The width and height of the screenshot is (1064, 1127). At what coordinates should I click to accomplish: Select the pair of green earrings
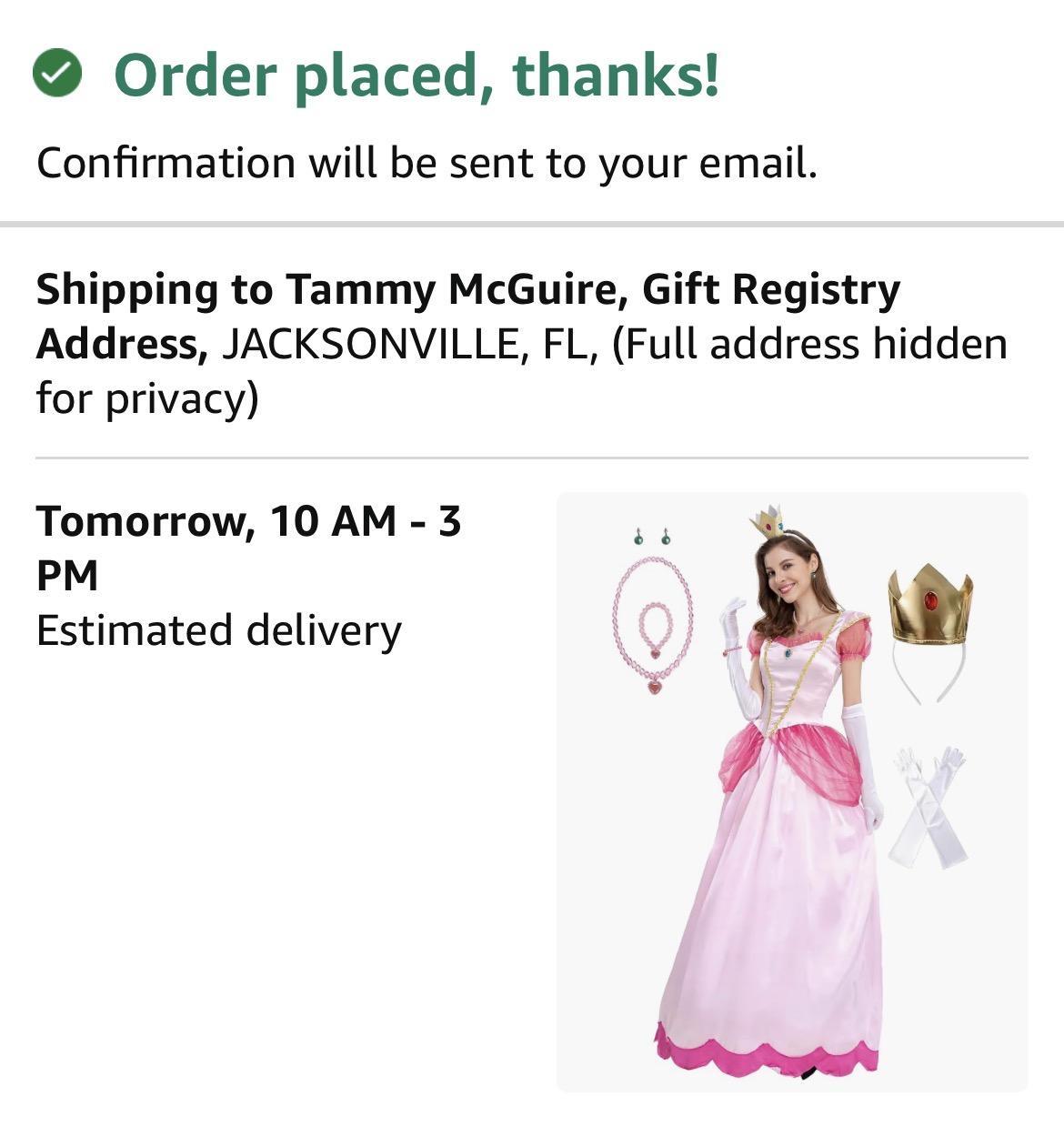pyautogui.click(x=652, y=538)
